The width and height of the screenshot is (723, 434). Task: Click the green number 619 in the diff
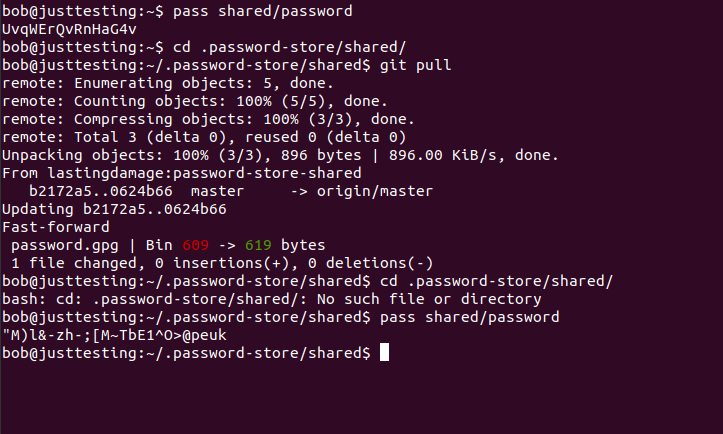[258, 245]
